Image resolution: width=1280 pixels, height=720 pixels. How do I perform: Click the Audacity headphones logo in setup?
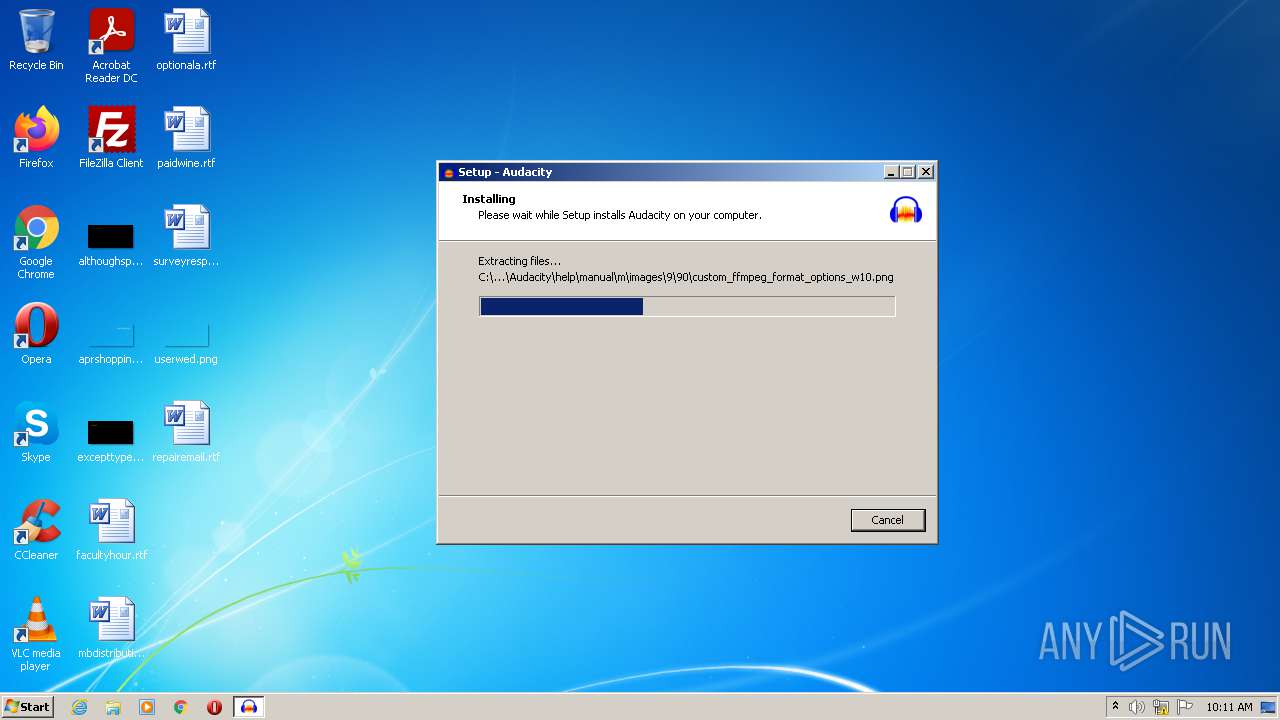click(906, 210)
